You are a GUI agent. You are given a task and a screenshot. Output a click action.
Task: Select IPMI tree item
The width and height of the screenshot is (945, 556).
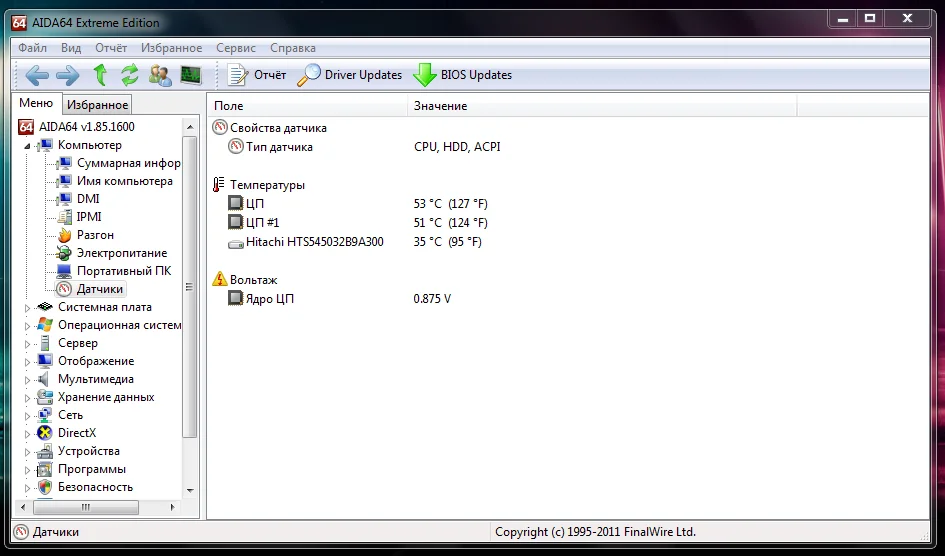(89, 217)
